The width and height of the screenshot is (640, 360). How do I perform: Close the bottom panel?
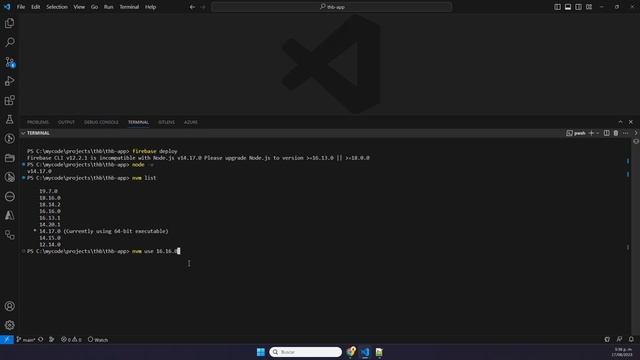631,122
